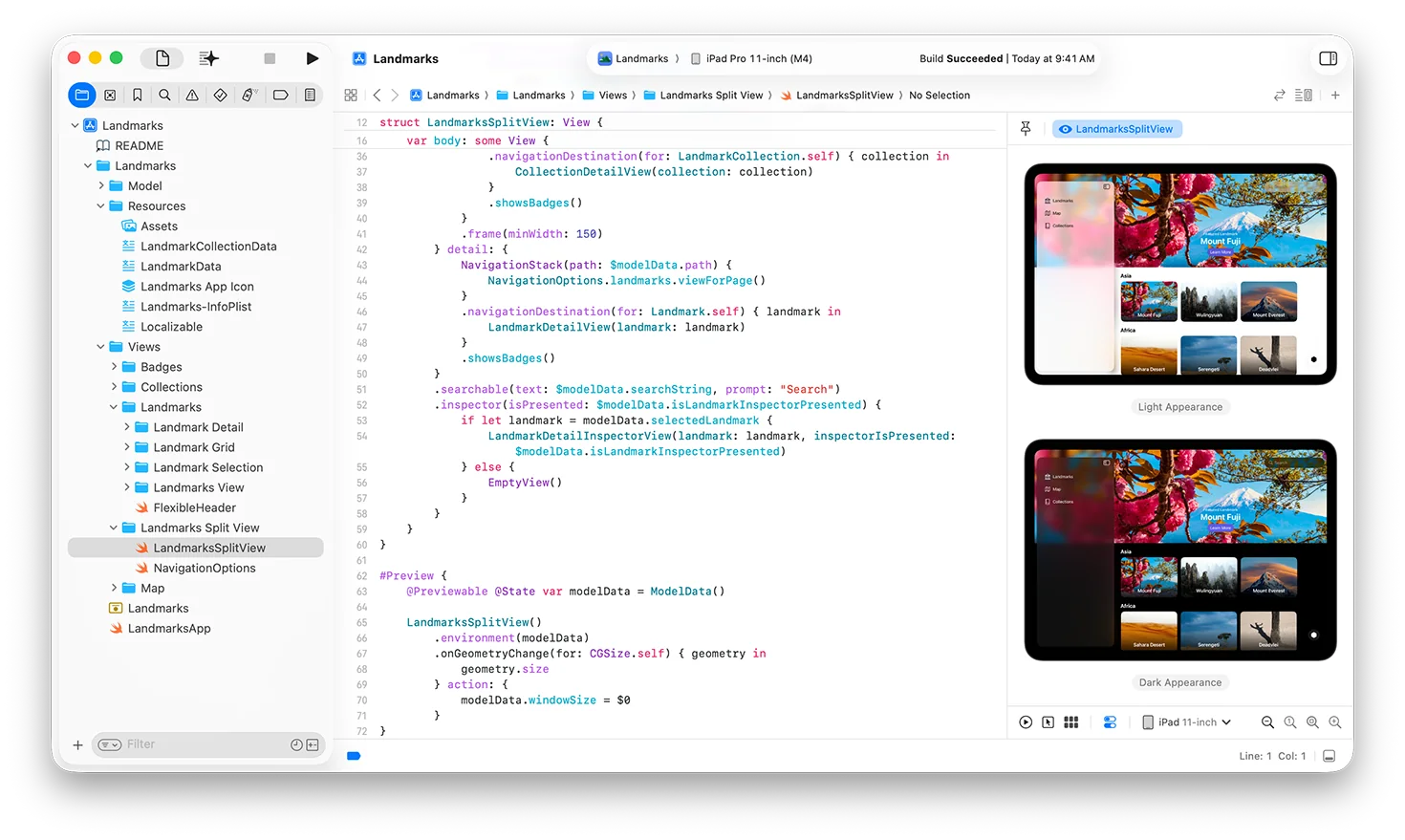
Task: Open the find navigator magnifier
Action: point(164,95)
